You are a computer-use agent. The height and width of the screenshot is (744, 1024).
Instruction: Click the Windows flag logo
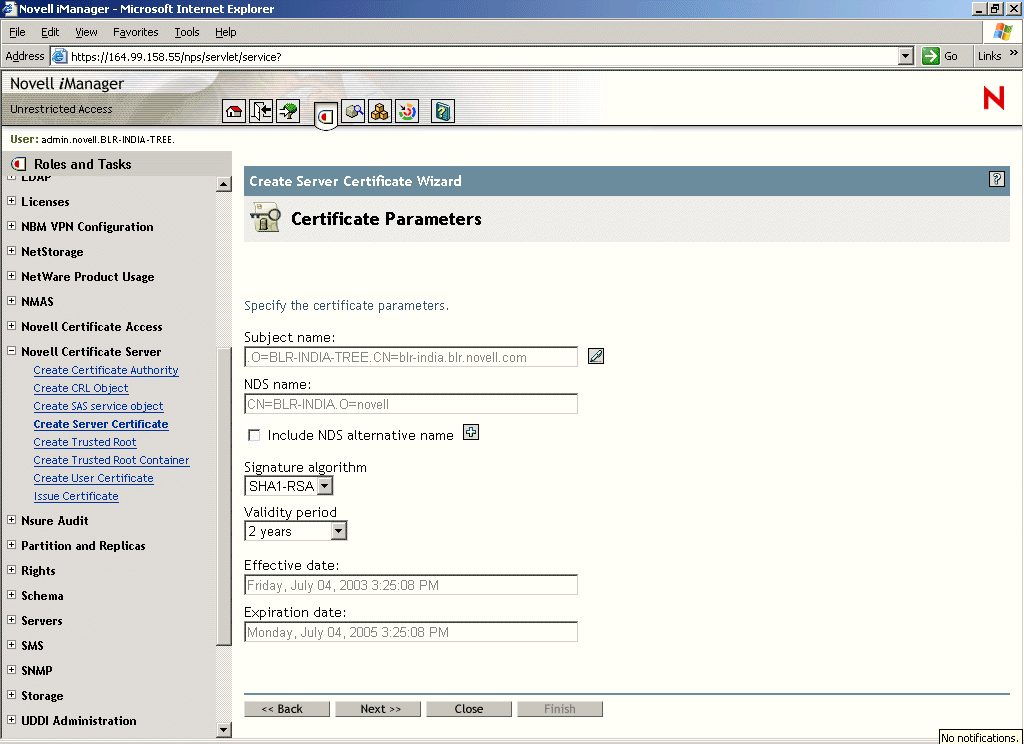[1002, 31]
